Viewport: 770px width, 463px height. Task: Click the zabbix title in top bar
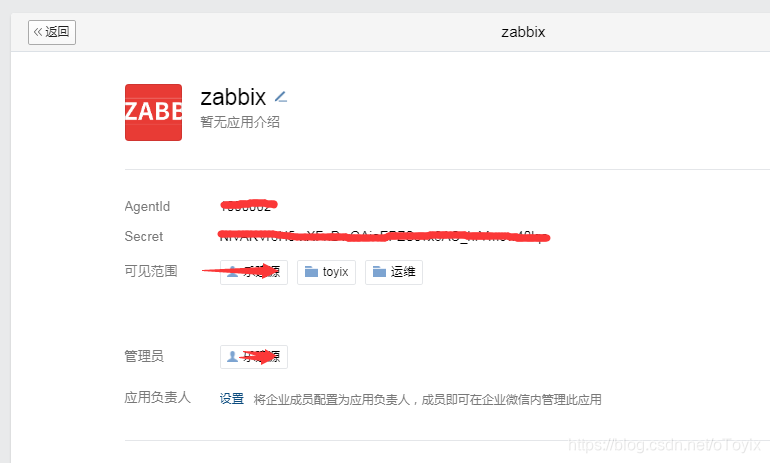click(523, 32)
